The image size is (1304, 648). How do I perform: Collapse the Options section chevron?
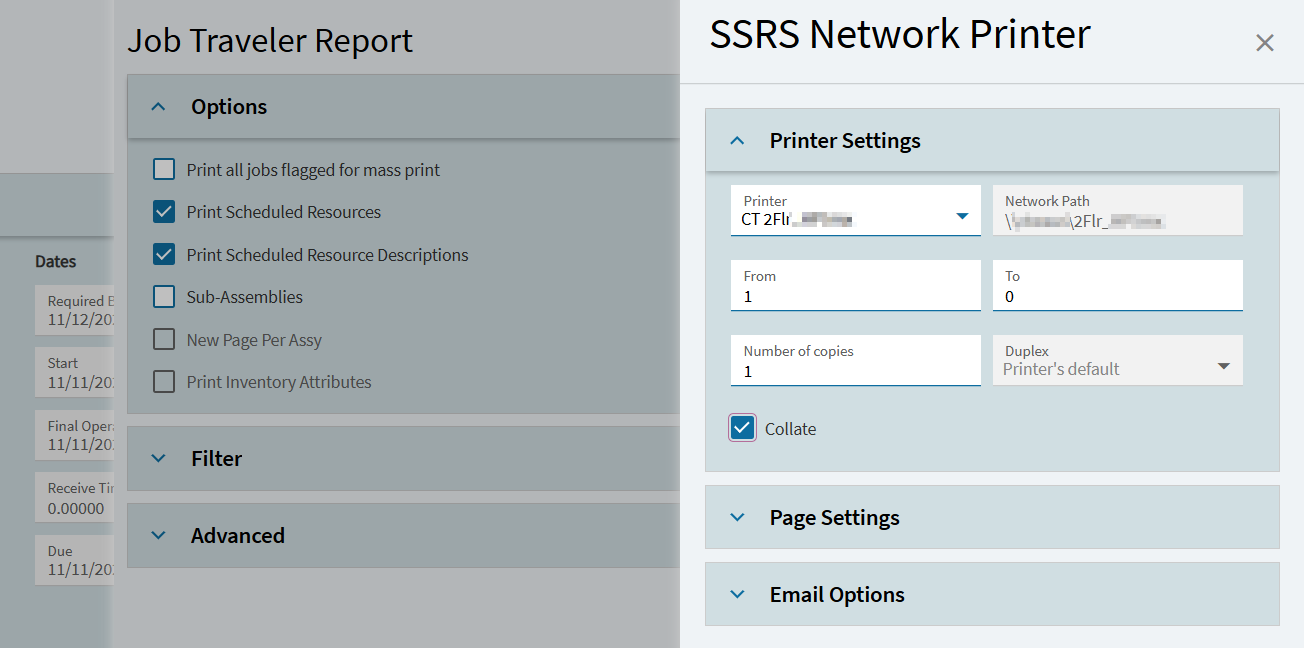[158, 106]
